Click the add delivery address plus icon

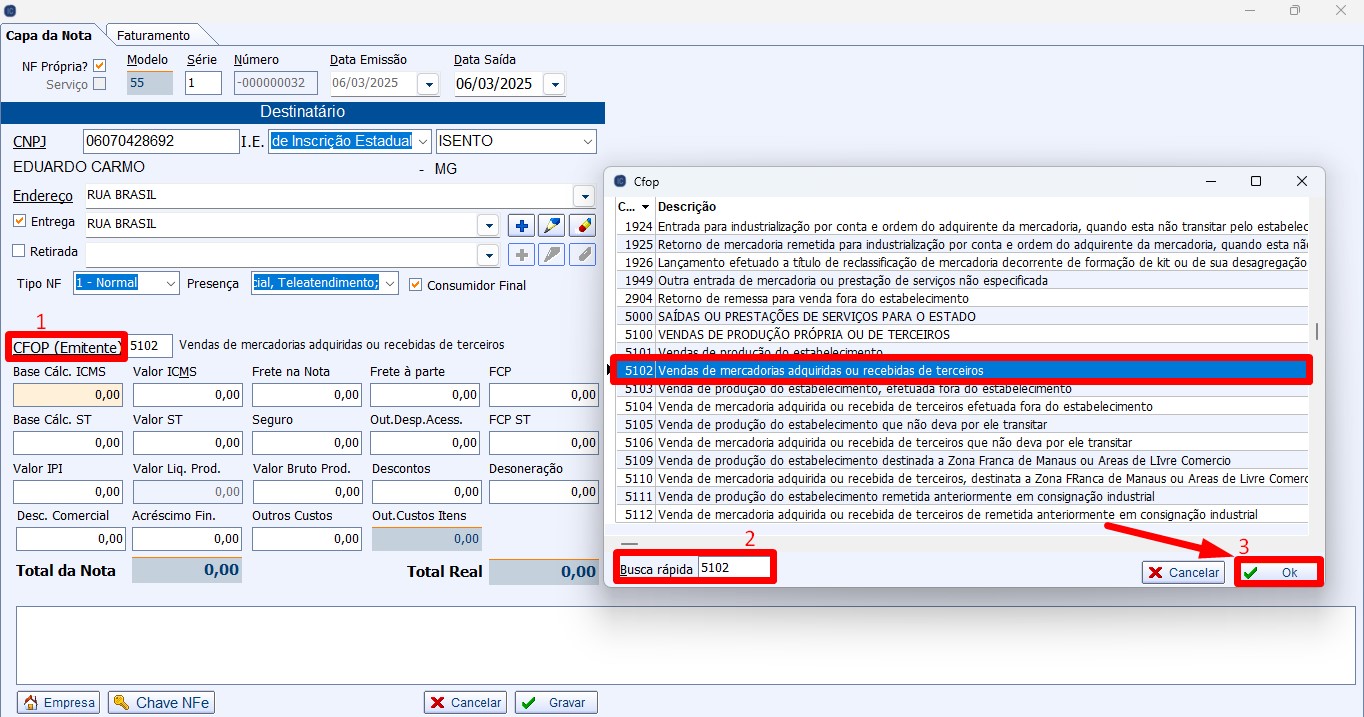pos(521,225)
